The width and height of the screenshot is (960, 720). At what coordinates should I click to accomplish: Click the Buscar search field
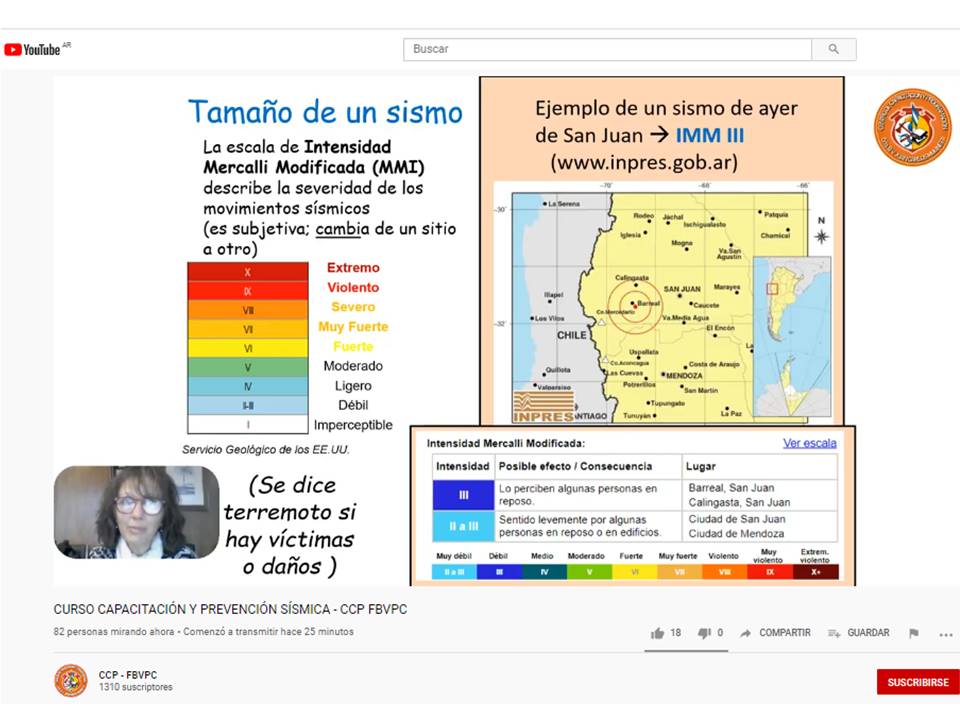click(x=607, y=49)
